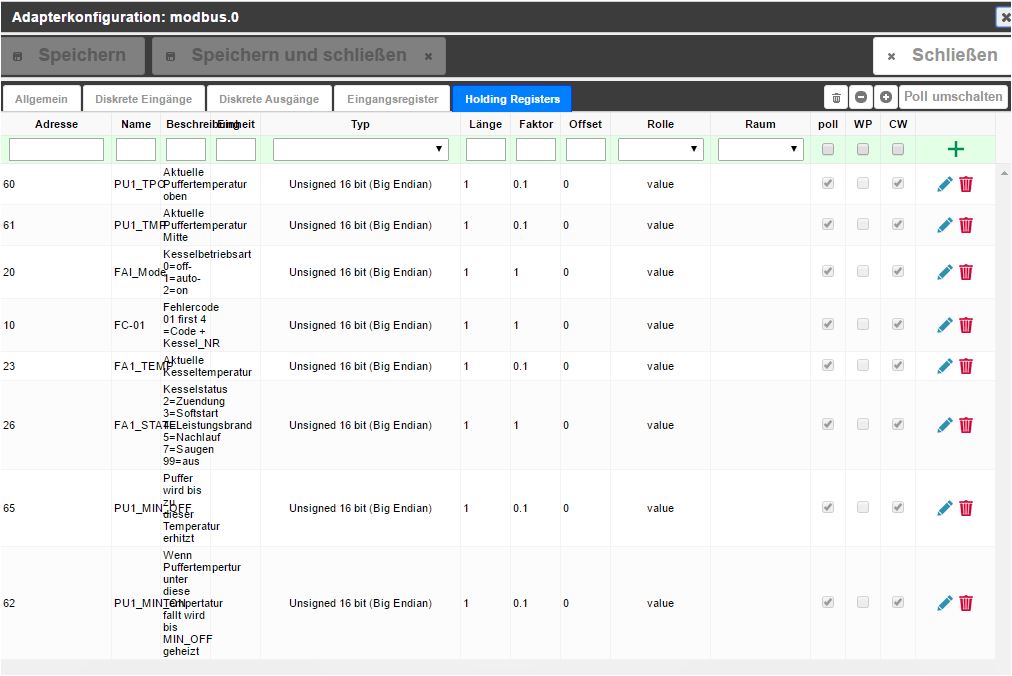Toggle the poll checkbox in the filter row
Image resolution: width=1012 pixels, height=676 pixels.
tap(827, 150)
